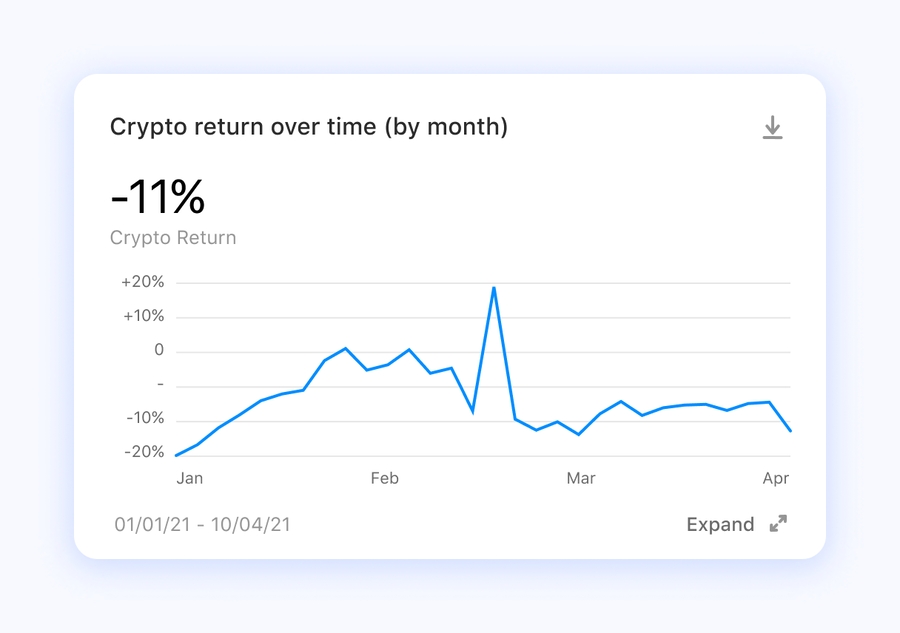Click the 0 y-axis label
The width and height of the screenshot is (900, 633).
[x=158, y=351]
